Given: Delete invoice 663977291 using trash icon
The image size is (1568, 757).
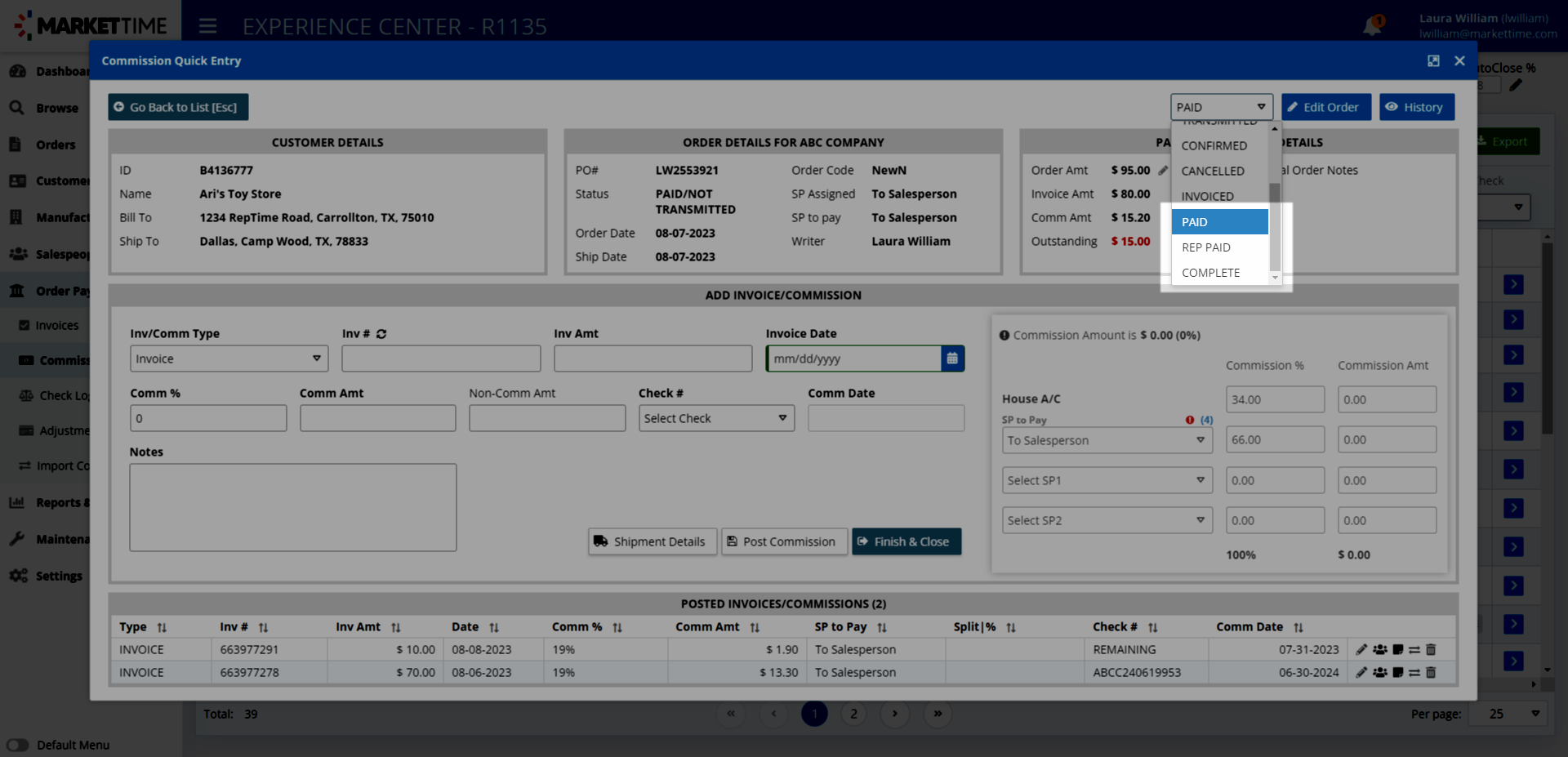Looking at the screenshot, I should [1431, 650].
